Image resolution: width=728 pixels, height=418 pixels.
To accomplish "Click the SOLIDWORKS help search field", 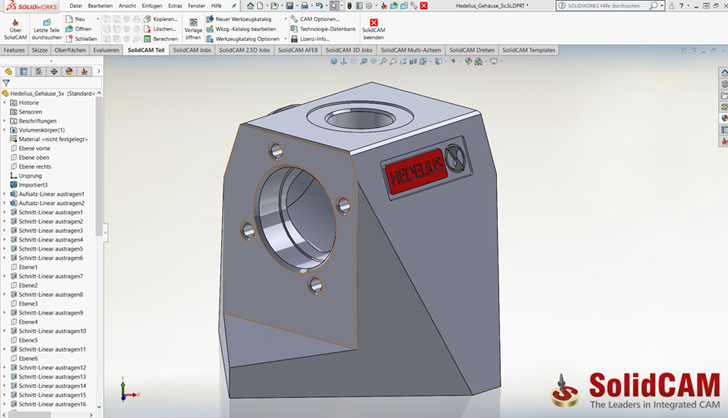I will click(x=606, y=6).
